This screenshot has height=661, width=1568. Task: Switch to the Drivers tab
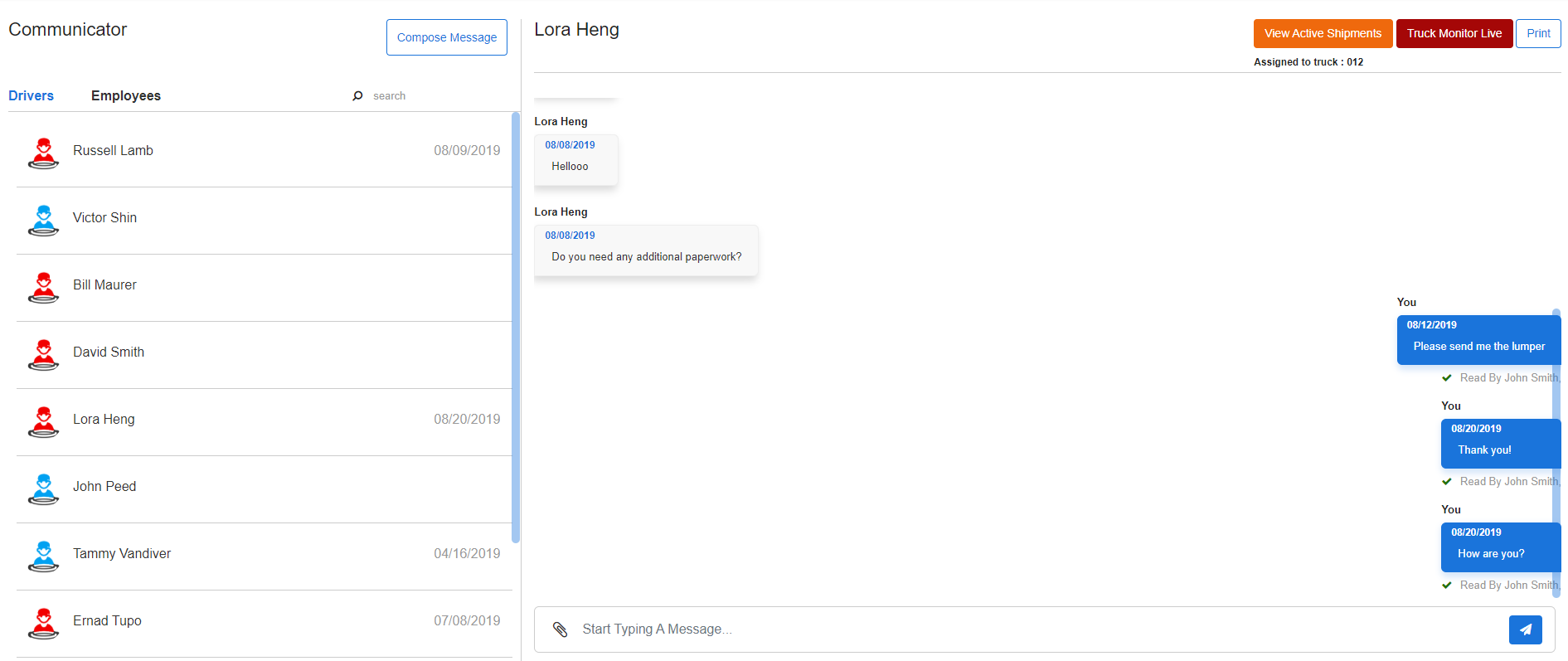(31, 95)
